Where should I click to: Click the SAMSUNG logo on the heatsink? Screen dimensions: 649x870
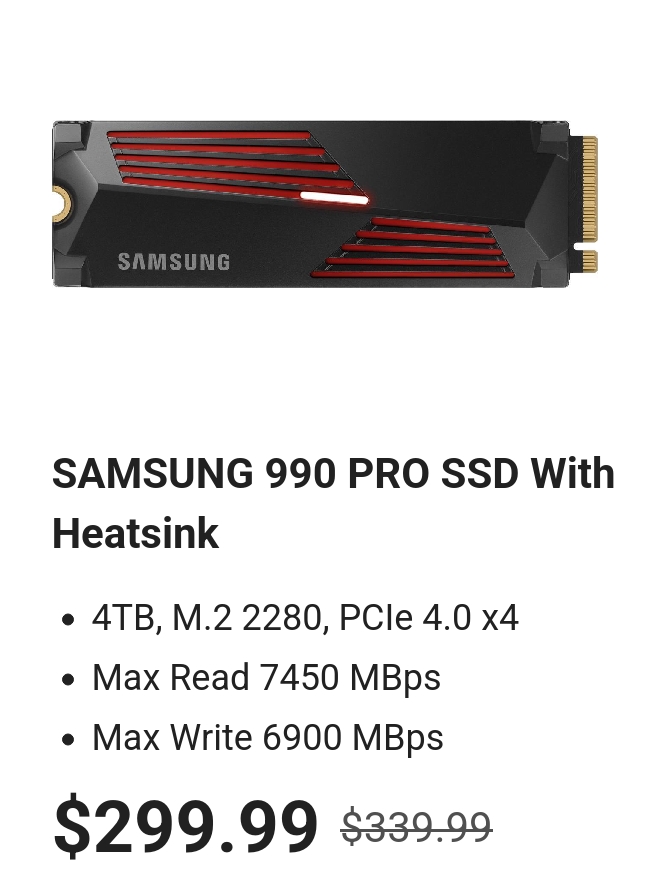[x=174, y=262]
